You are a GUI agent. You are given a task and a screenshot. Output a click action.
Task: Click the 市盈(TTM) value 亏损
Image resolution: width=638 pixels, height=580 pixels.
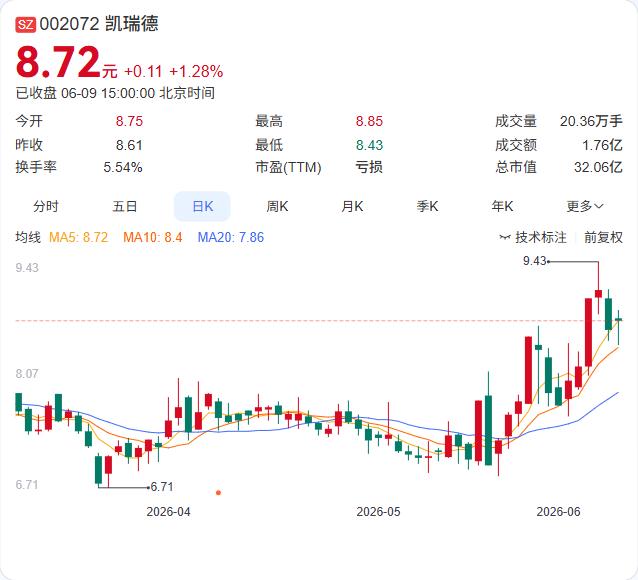click(369, 167)
